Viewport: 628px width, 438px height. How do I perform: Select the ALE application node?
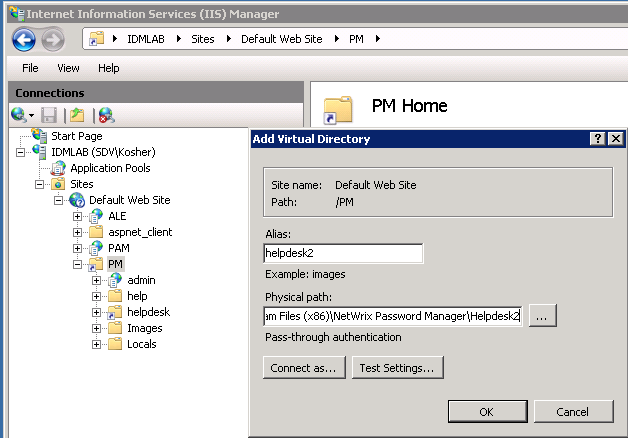(117, 216)
